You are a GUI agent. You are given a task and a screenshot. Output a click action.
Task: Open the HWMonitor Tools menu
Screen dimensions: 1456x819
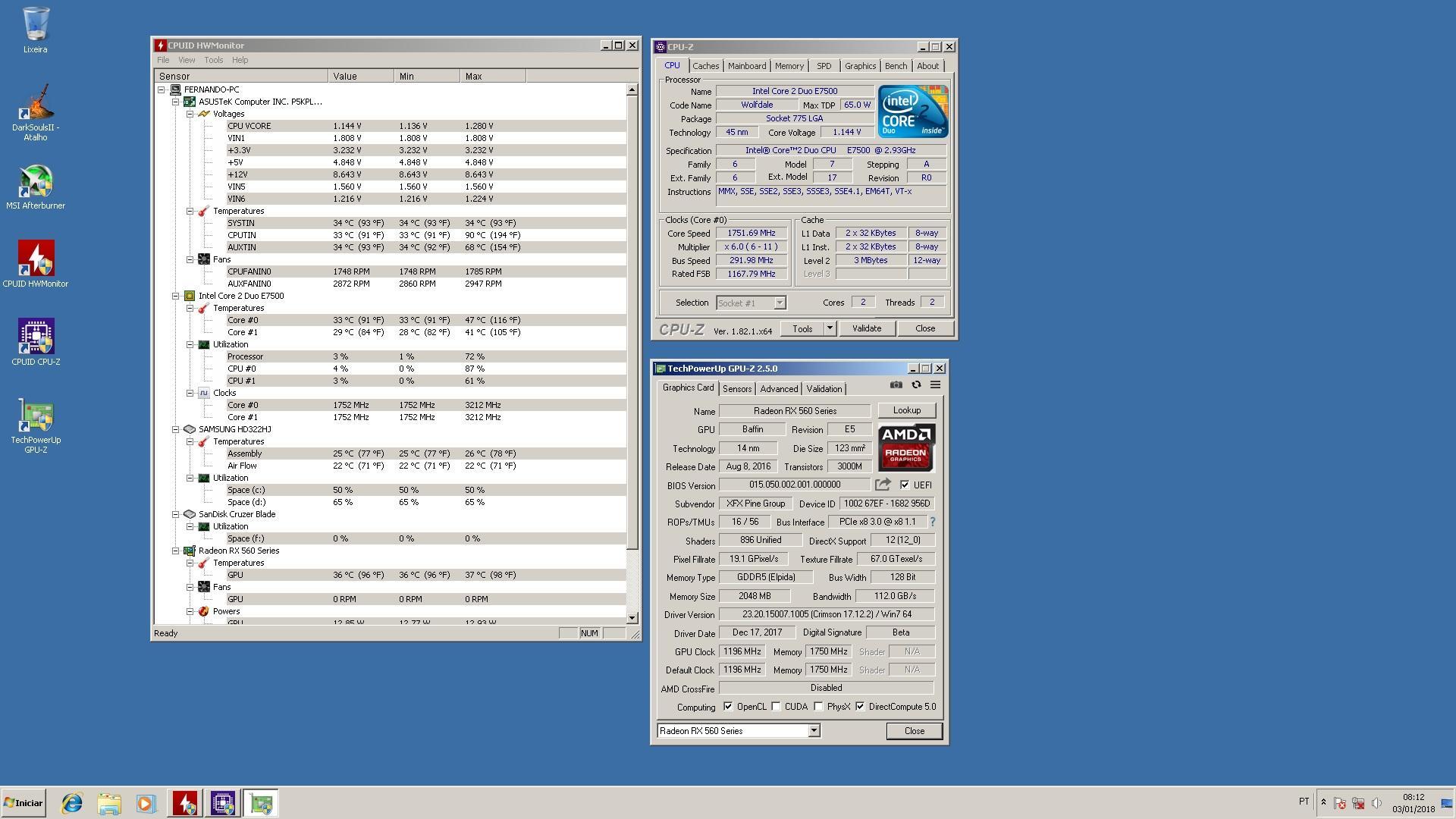[x=214, y=60]
